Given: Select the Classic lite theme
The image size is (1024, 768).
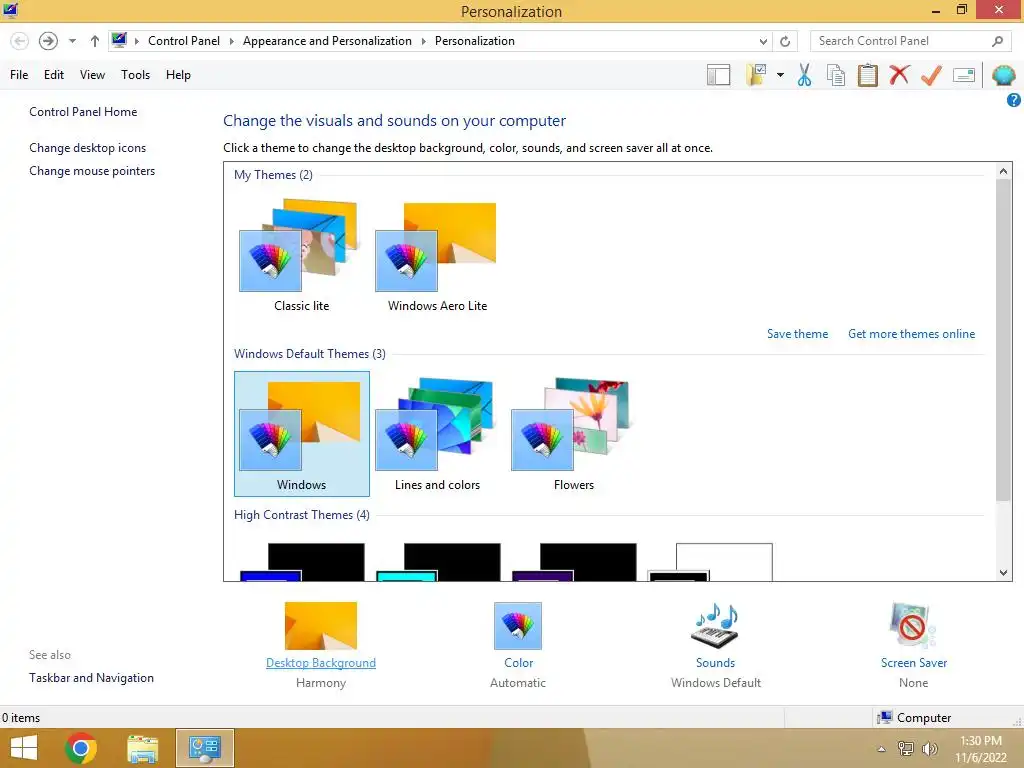Looking at the screenshot, I should coord(302,255).
